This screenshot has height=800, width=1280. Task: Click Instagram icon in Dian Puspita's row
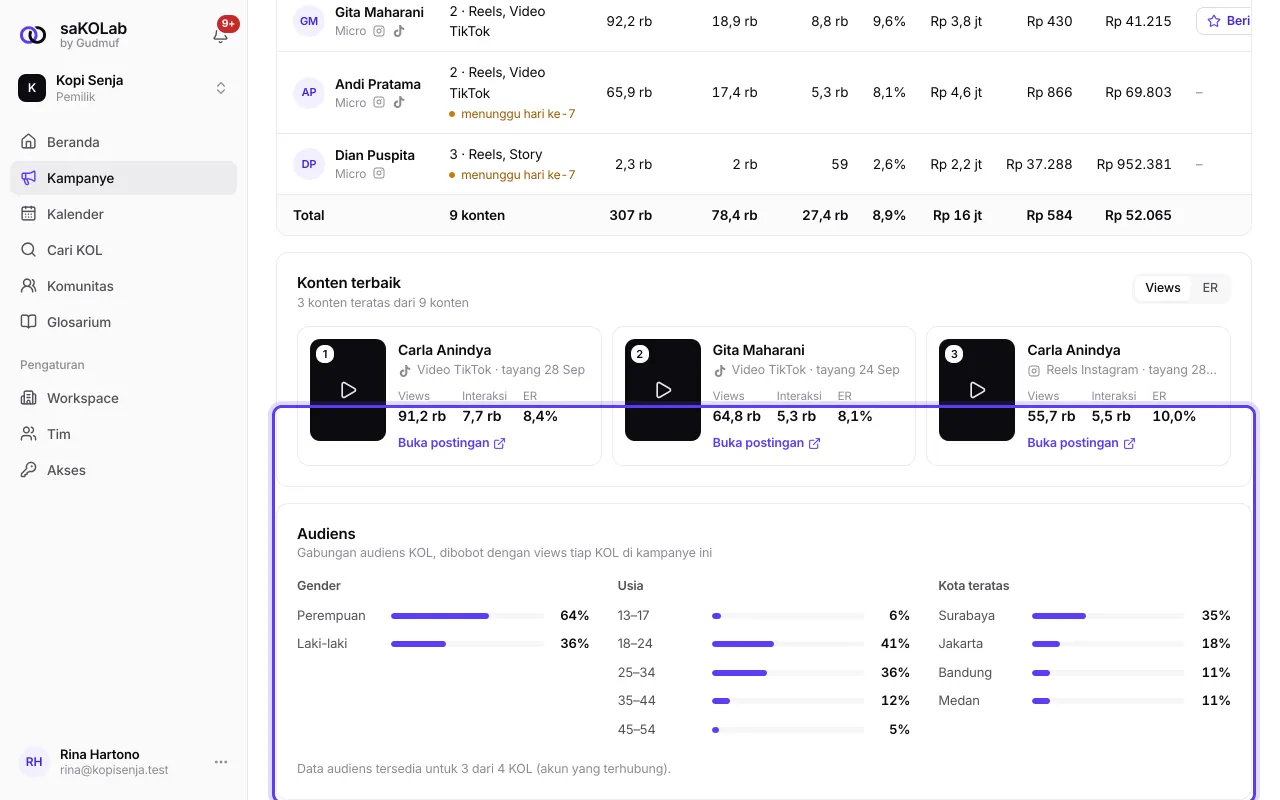pyautogui.click(x=379, y=173)
